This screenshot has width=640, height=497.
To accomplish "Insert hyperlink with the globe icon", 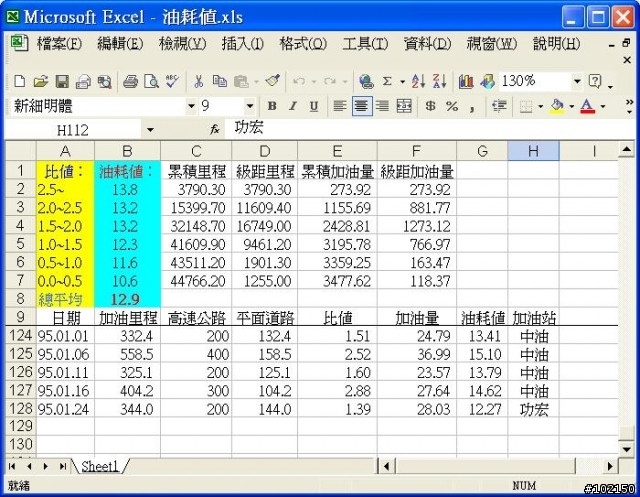I will tap(366, 82).
